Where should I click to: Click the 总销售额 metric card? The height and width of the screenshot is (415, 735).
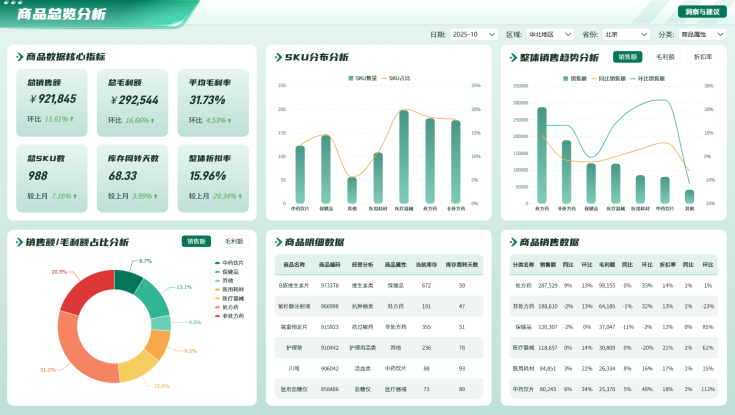[x=52, y=104]
